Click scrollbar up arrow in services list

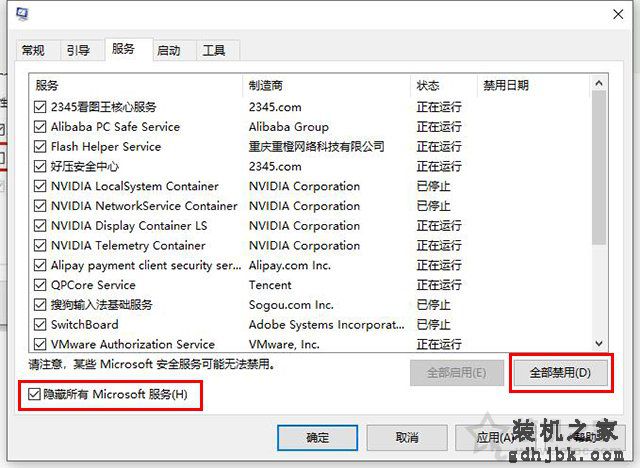tap(599, 83)
